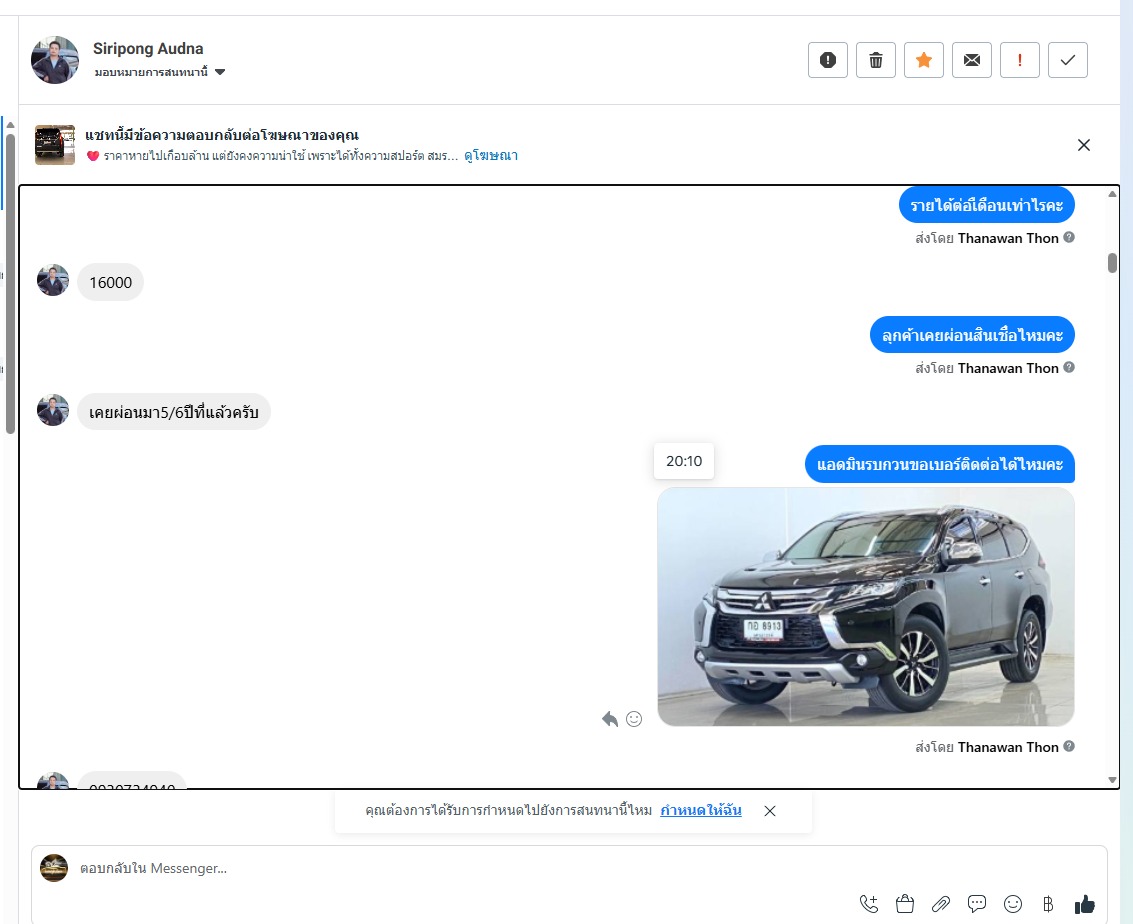This screenshot has width=1133, height=924.
Task: Click the customer avatar next to '16000'
Action: [53, 280]
